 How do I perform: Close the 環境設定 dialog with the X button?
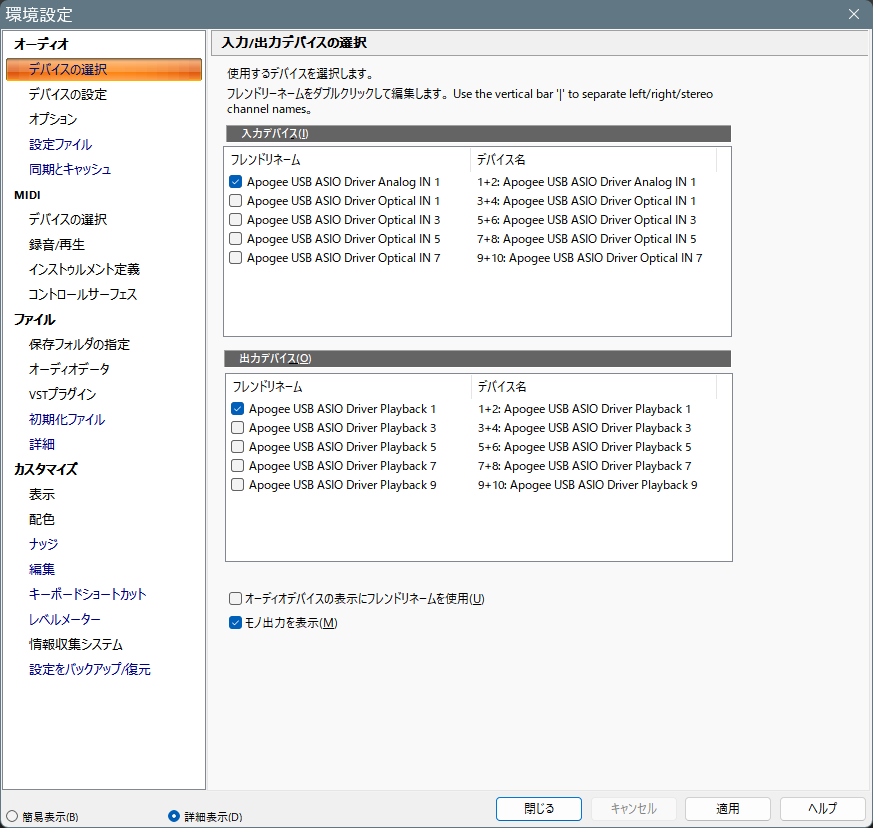click(854, 14)
